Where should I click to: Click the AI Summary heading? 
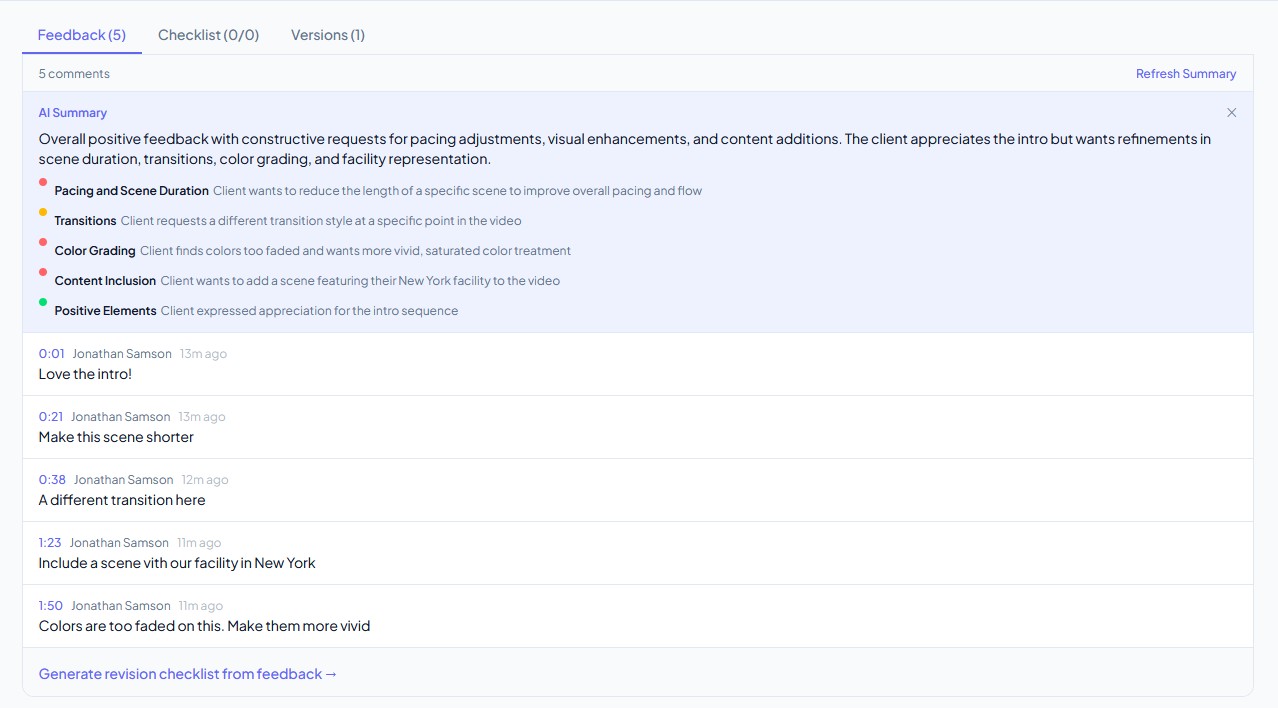73,113
